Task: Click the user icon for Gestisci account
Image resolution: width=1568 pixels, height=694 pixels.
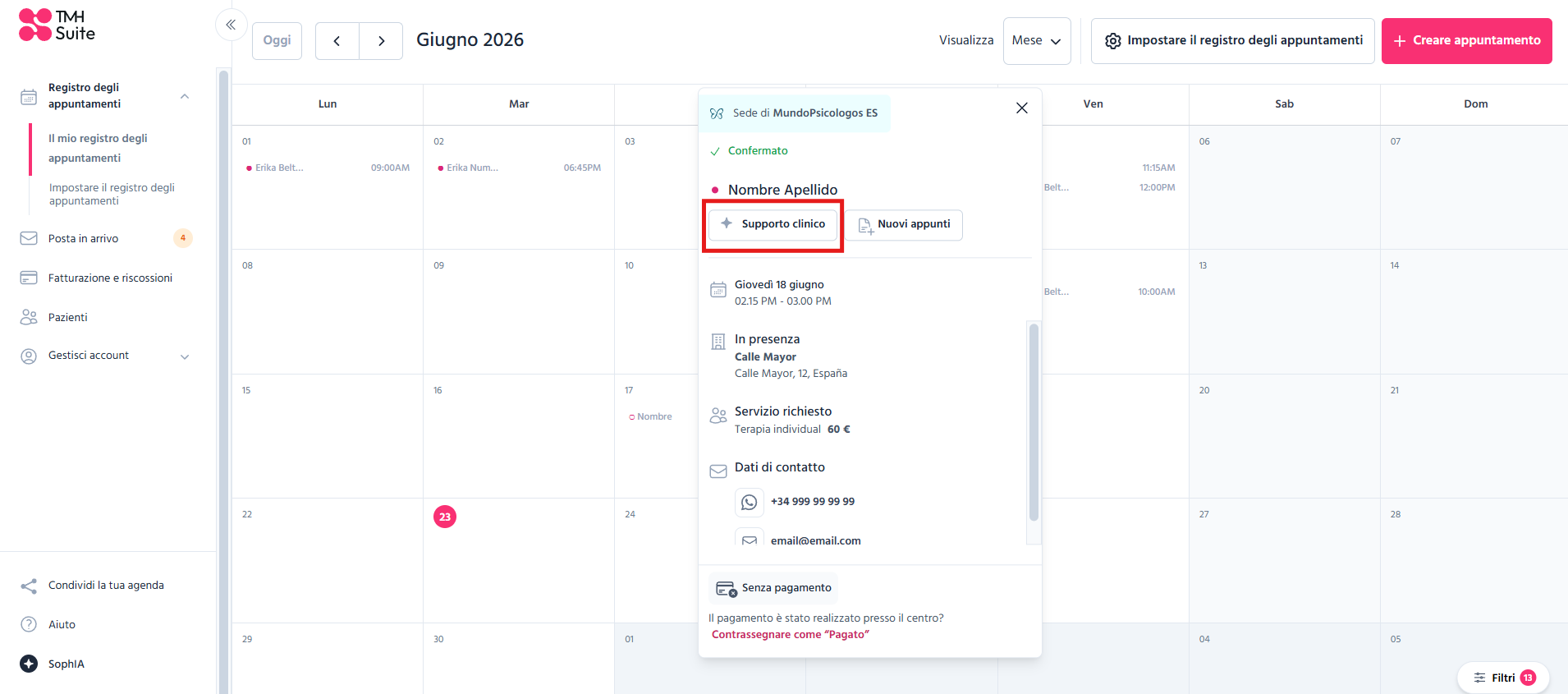Action: click(29, 356)
